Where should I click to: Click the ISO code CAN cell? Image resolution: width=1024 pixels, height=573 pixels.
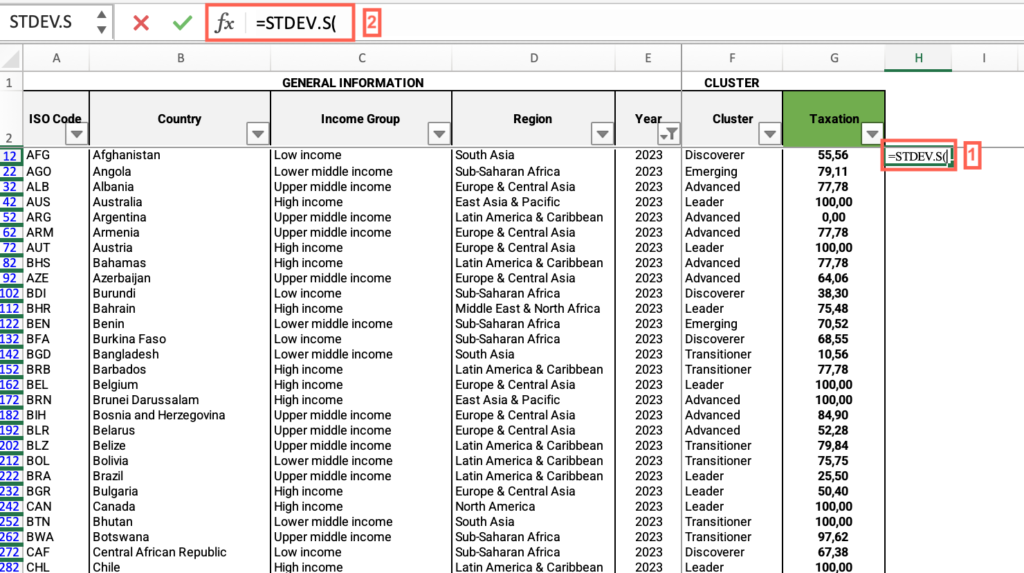pos(56,506)
